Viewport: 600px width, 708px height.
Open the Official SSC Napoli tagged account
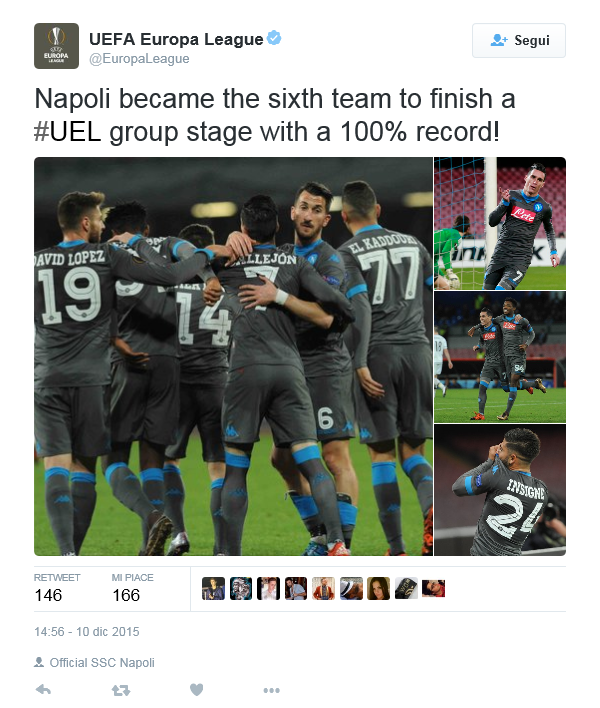click(102, 662)
